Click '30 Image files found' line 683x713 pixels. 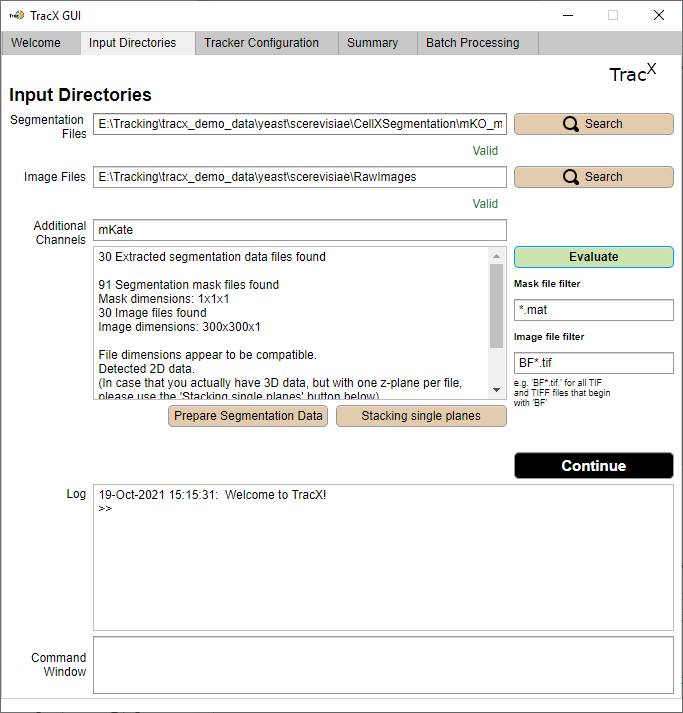(152, 313)
